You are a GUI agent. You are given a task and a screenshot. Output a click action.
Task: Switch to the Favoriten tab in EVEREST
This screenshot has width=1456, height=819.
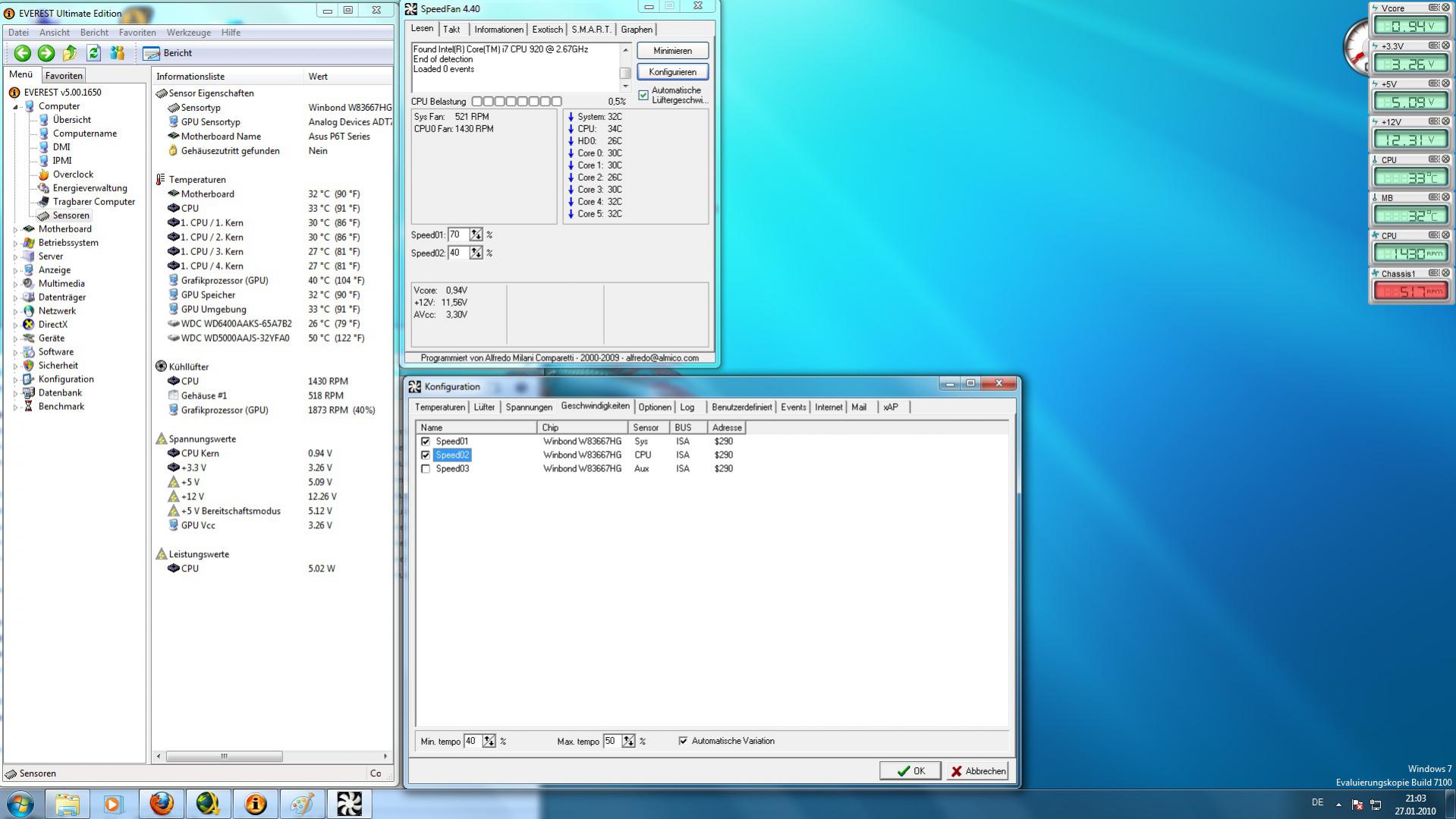pyautogui.click(x=64, y=76)
